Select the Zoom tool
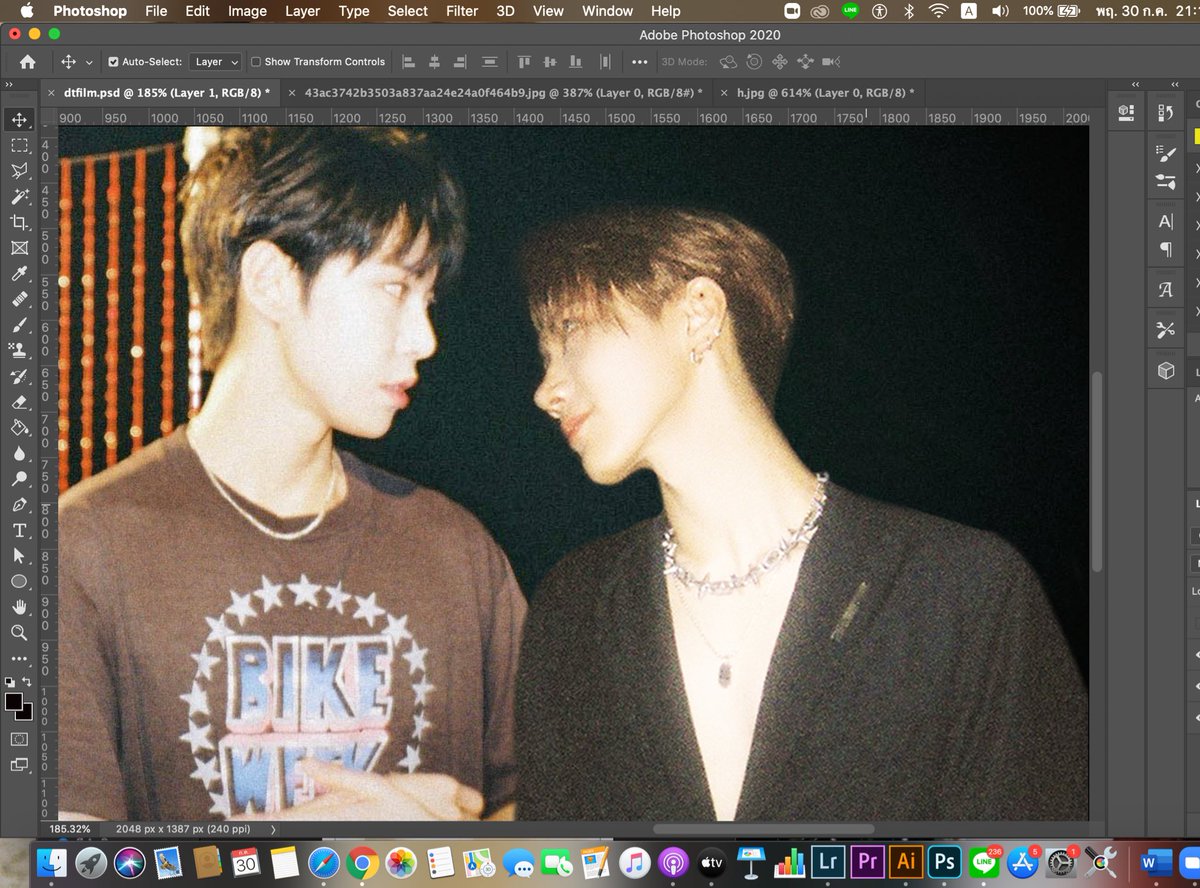1200x888 pixels. pyautogui.click(x=19, y=633)
